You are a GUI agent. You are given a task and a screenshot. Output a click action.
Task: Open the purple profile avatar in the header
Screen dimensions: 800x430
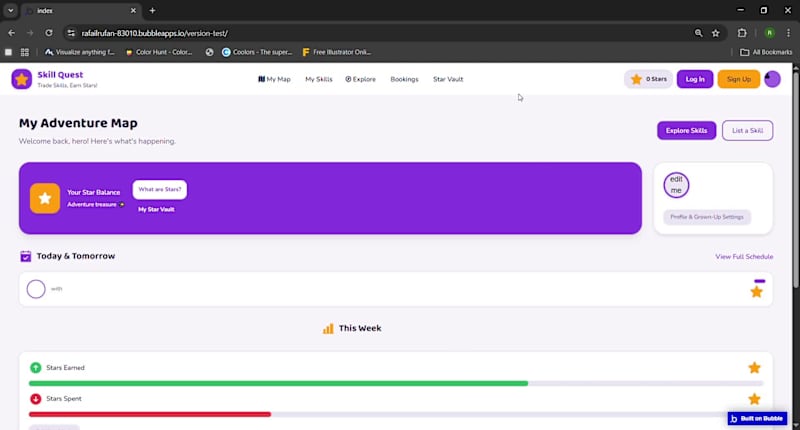[x=772, y=79]
